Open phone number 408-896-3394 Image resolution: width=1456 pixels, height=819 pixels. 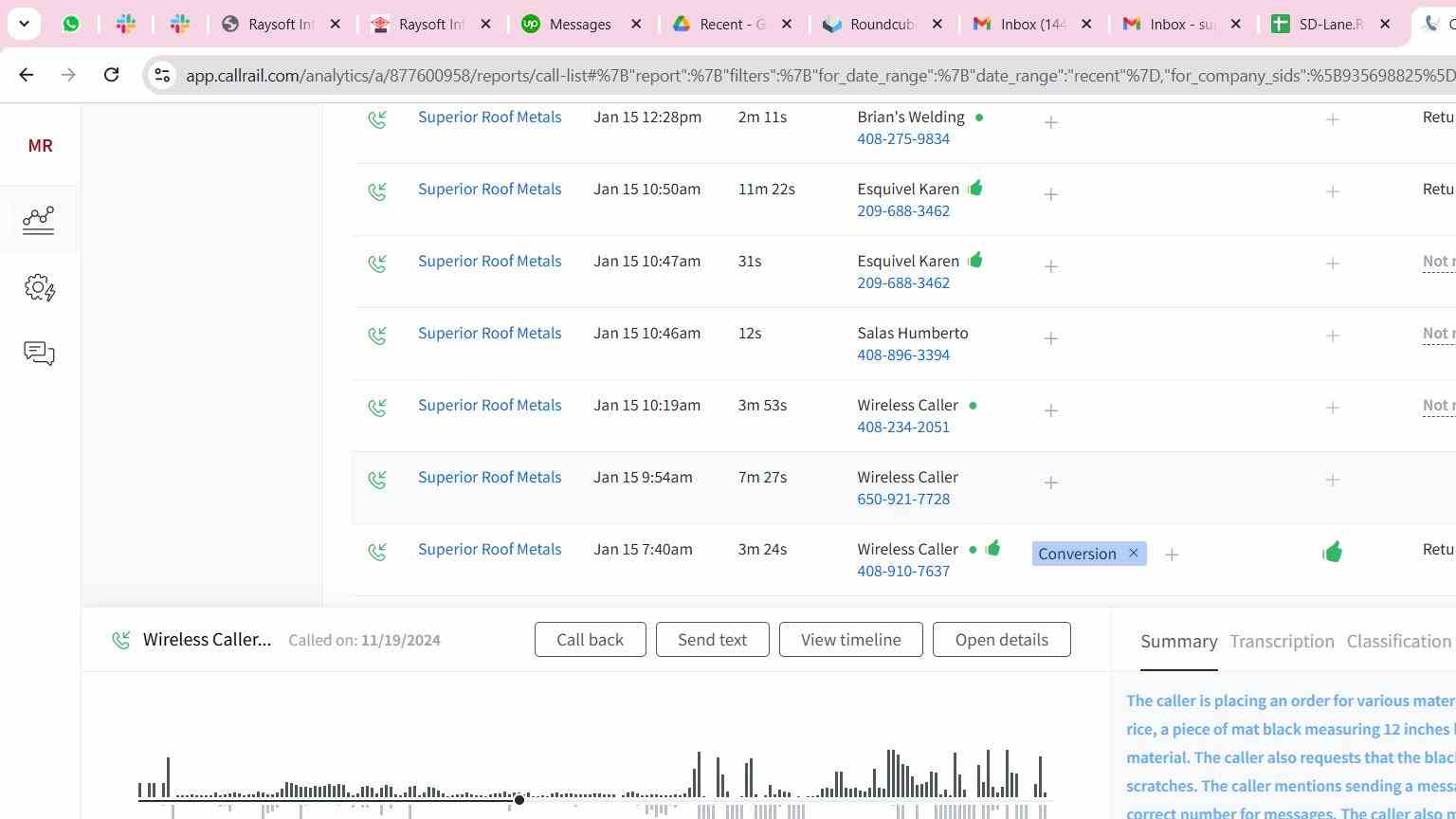(903, 355)
